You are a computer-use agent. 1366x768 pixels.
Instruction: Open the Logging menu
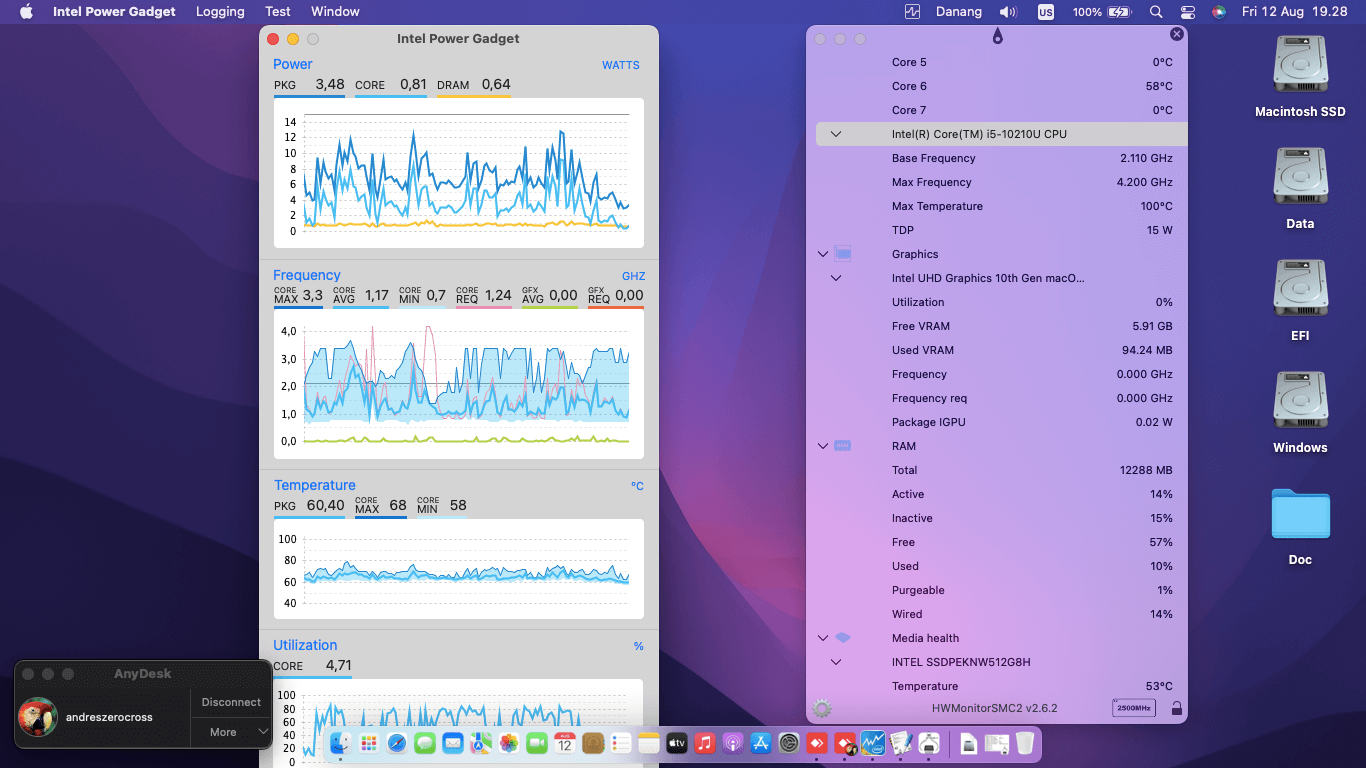(220, 12)
